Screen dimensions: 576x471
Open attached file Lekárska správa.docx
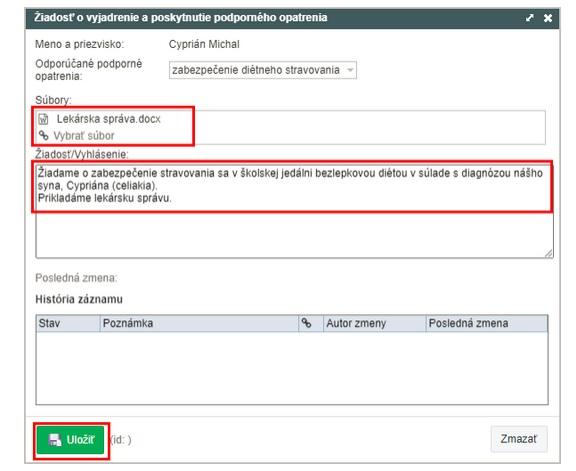point(109,119)
